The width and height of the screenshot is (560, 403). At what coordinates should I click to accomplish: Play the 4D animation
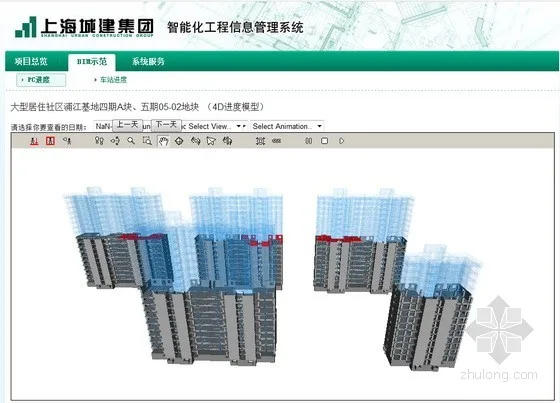coord(341,141)
